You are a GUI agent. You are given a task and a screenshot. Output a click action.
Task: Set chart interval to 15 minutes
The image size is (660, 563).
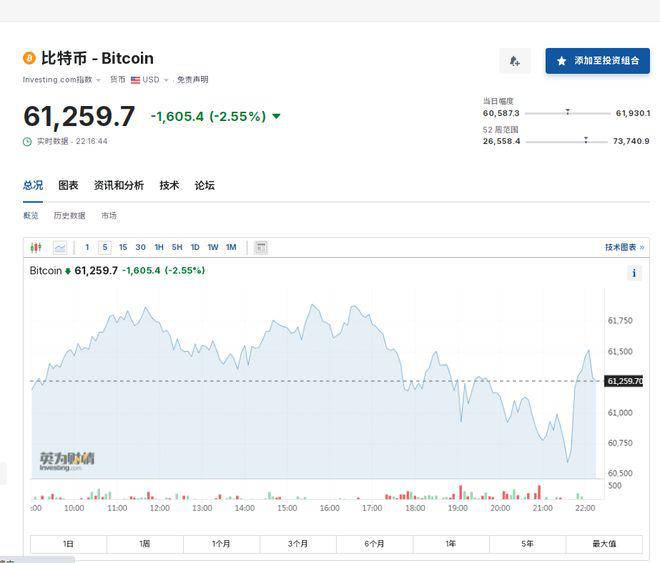pos(123,247)
